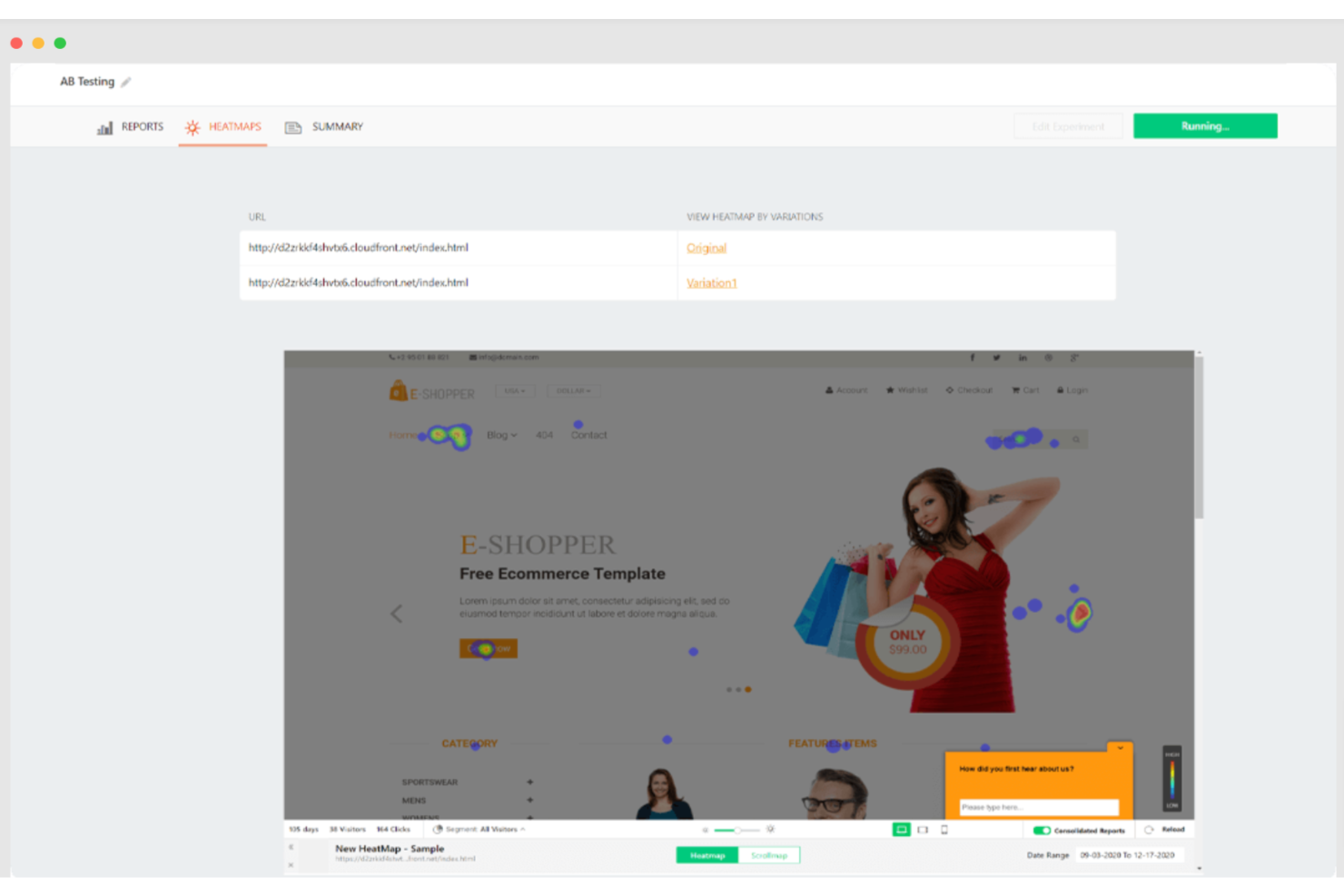Switch to Scrollmap view
The width and height of the screenshot is (1344, 896).
coord(769,854)
